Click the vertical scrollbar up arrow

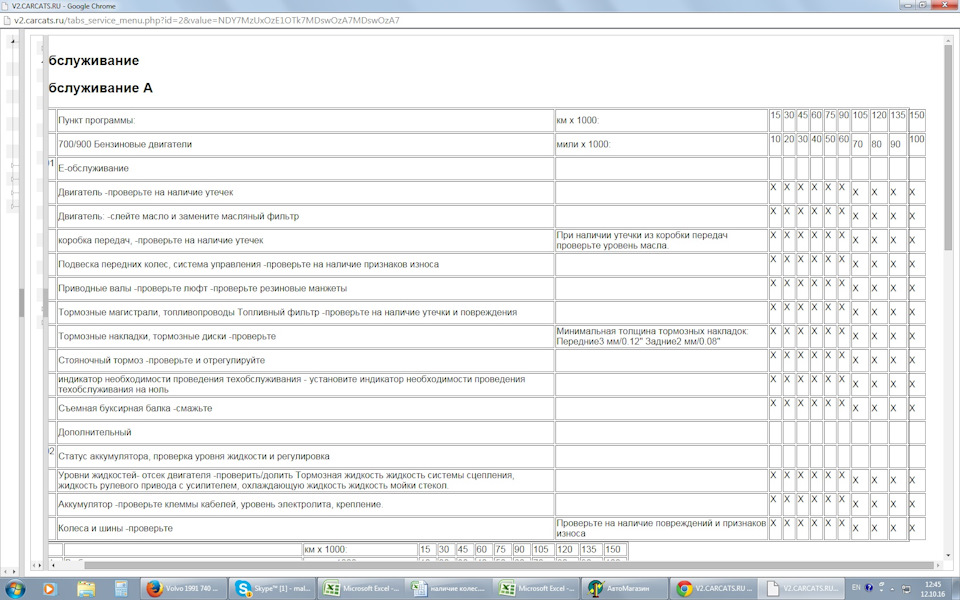click(948, 39)
